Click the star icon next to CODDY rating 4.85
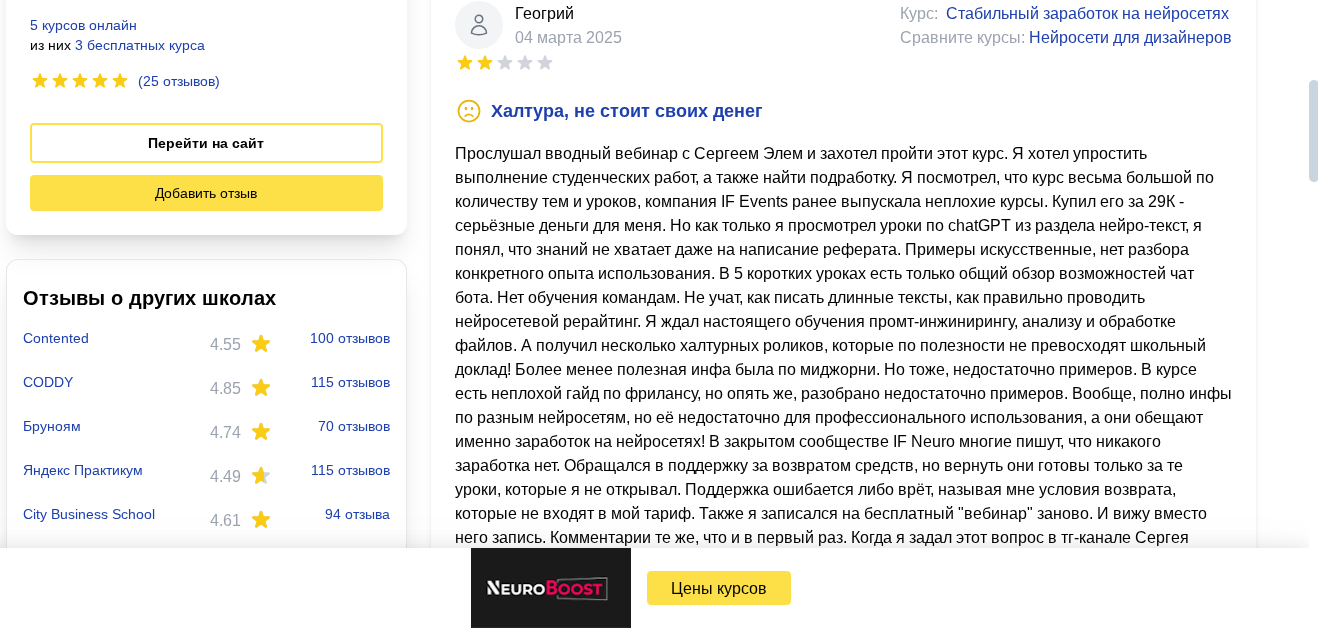Screen dimensions: 1318x628 tap(261, 388)
